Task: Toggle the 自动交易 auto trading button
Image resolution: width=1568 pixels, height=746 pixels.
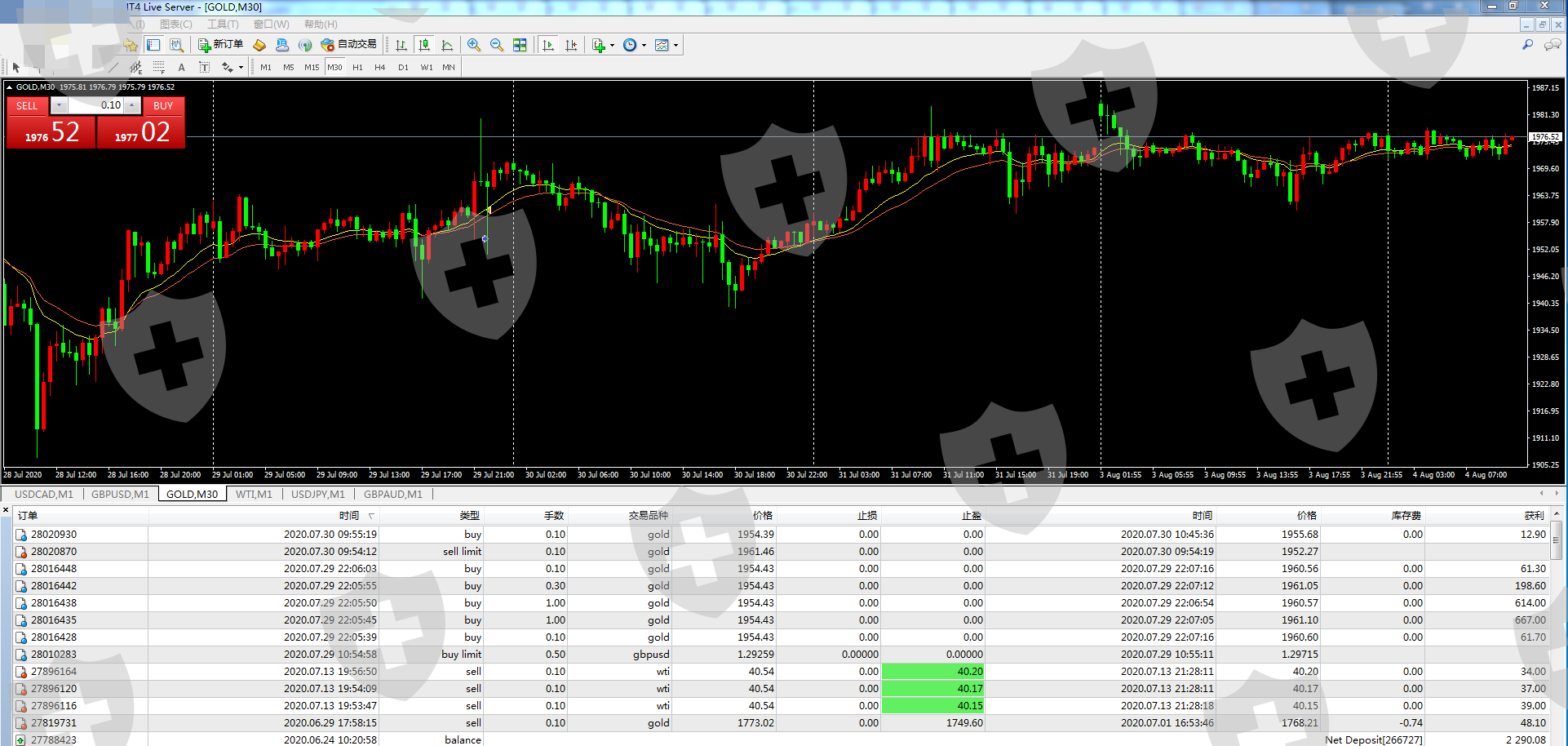Action: [x=349, y=45]
